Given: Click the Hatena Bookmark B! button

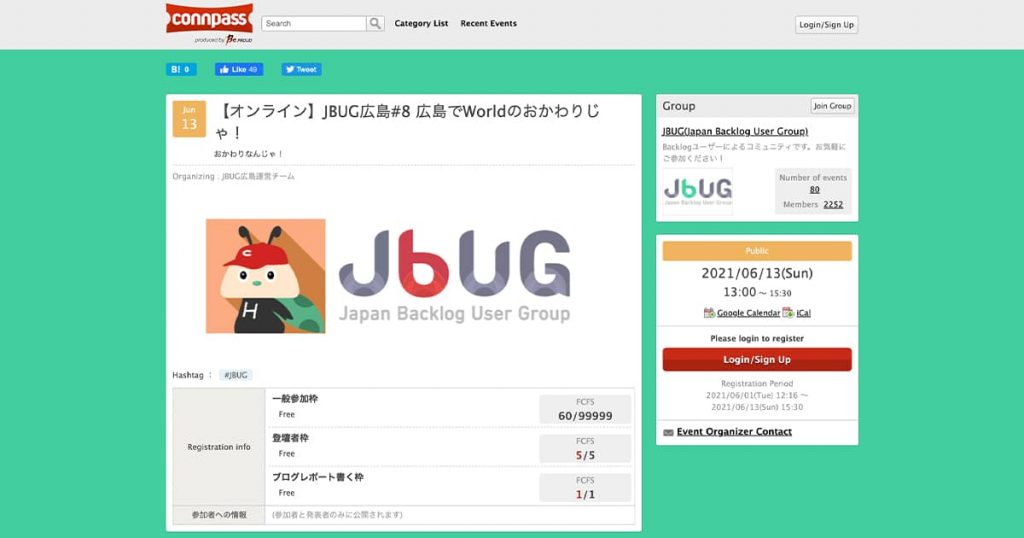Looking at the screenshot, I should pos(181,69).
